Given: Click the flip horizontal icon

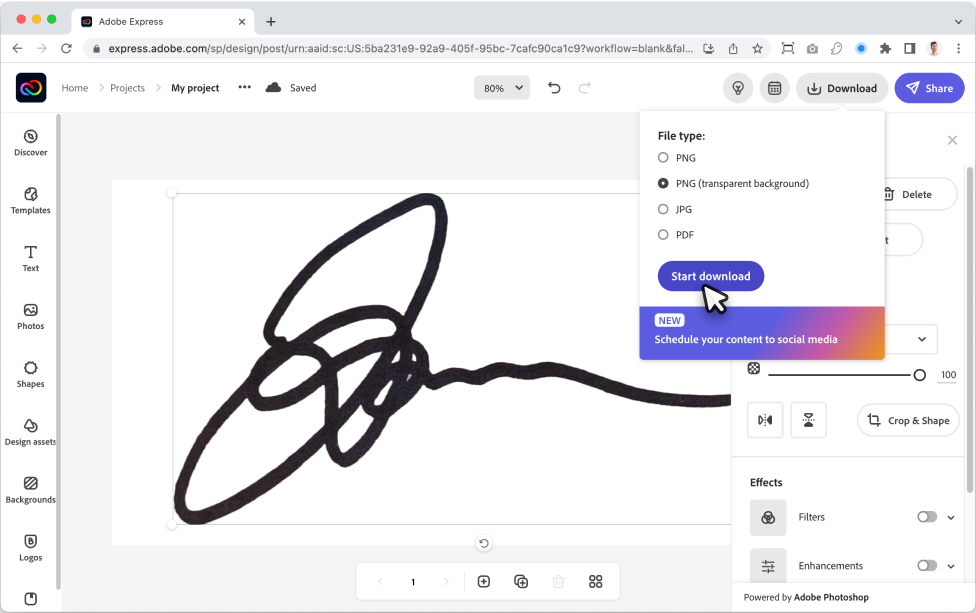Looking at the screenshot, I should [765, 420].
